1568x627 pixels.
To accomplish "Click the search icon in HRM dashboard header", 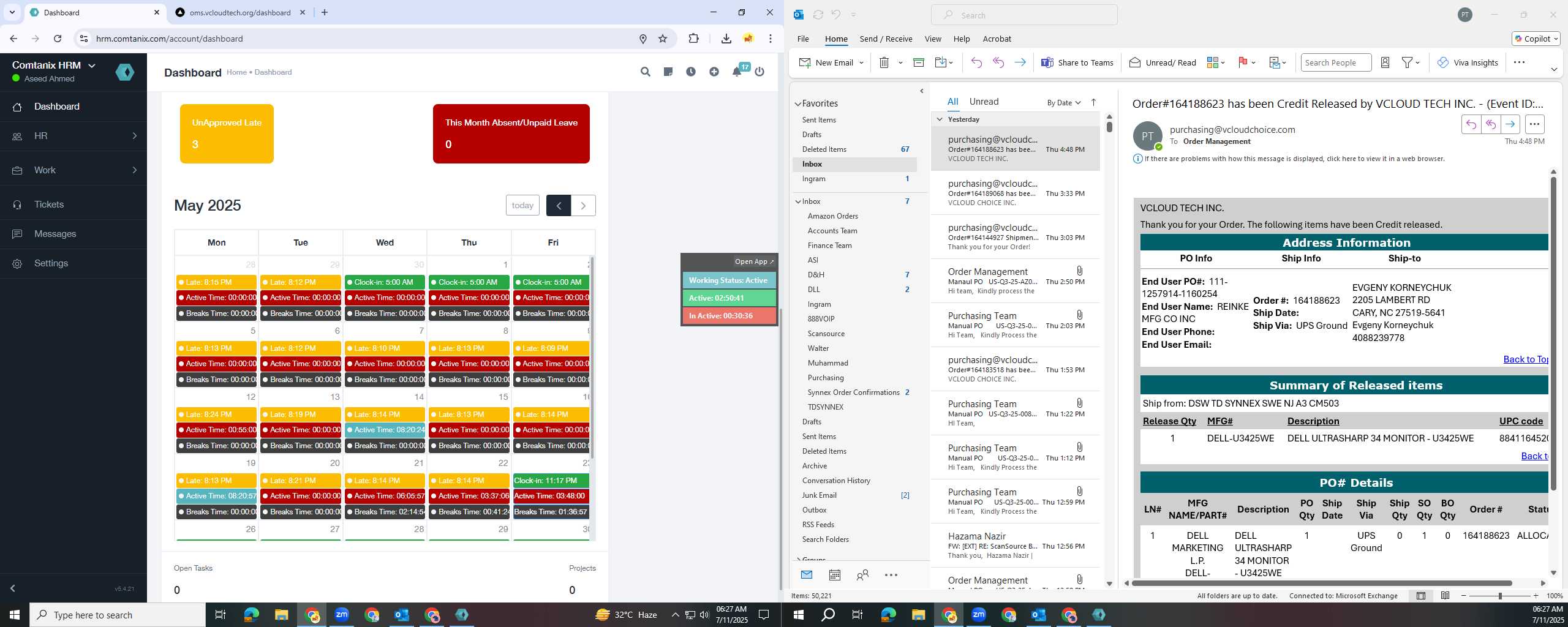I will (645, 72).
